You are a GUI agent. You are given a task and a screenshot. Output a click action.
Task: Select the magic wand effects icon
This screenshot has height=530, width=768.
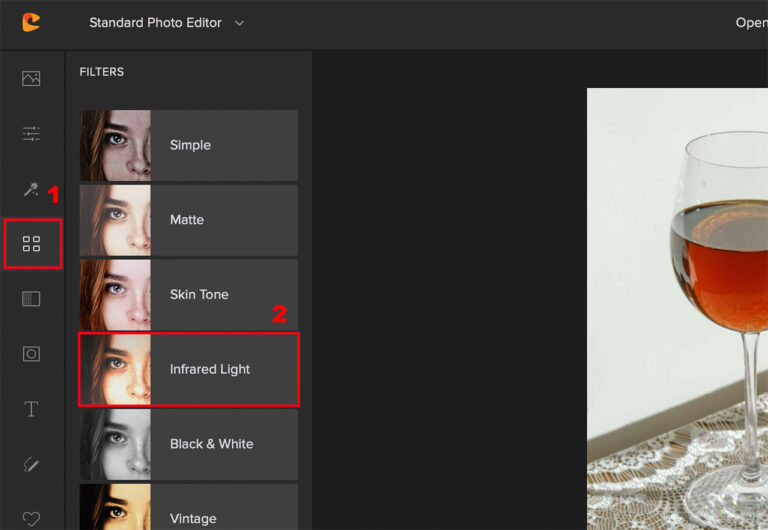tap(31, 189)
